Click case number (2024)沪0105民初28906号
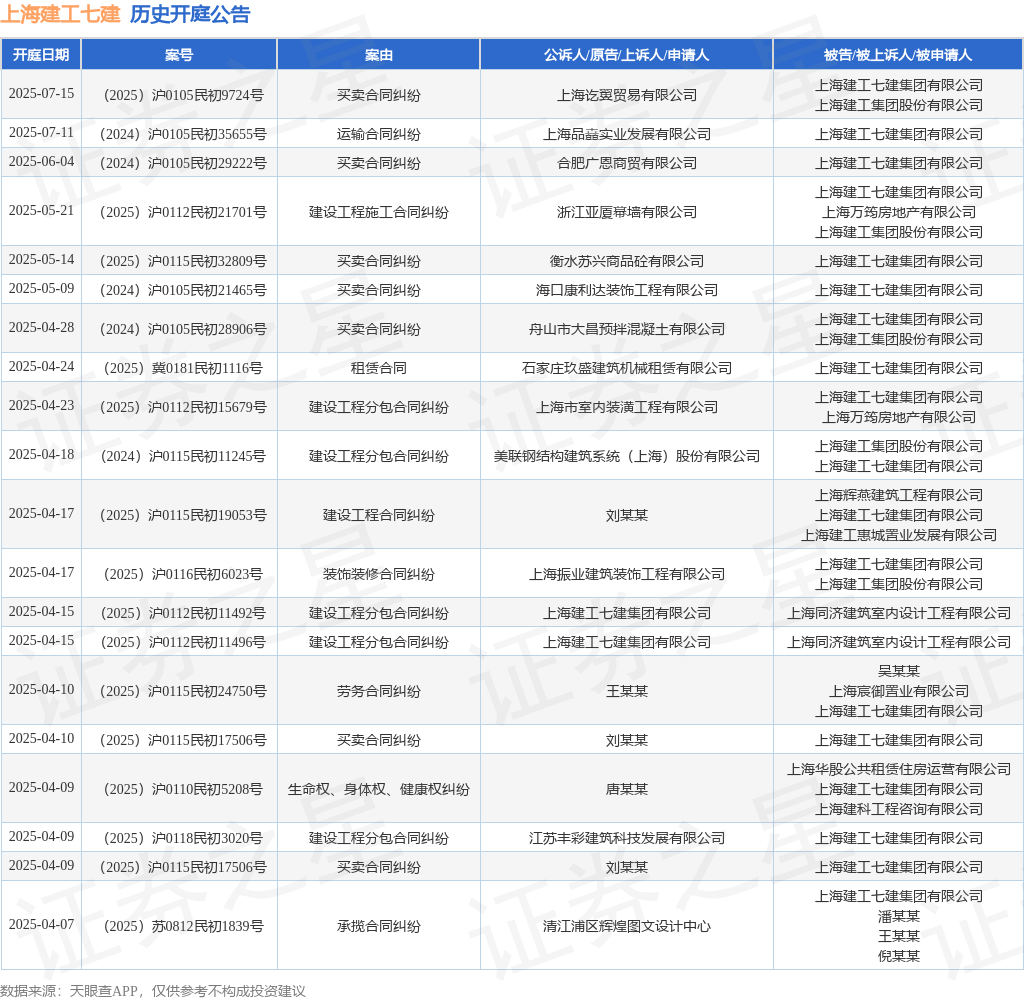 tap(183, 329)
